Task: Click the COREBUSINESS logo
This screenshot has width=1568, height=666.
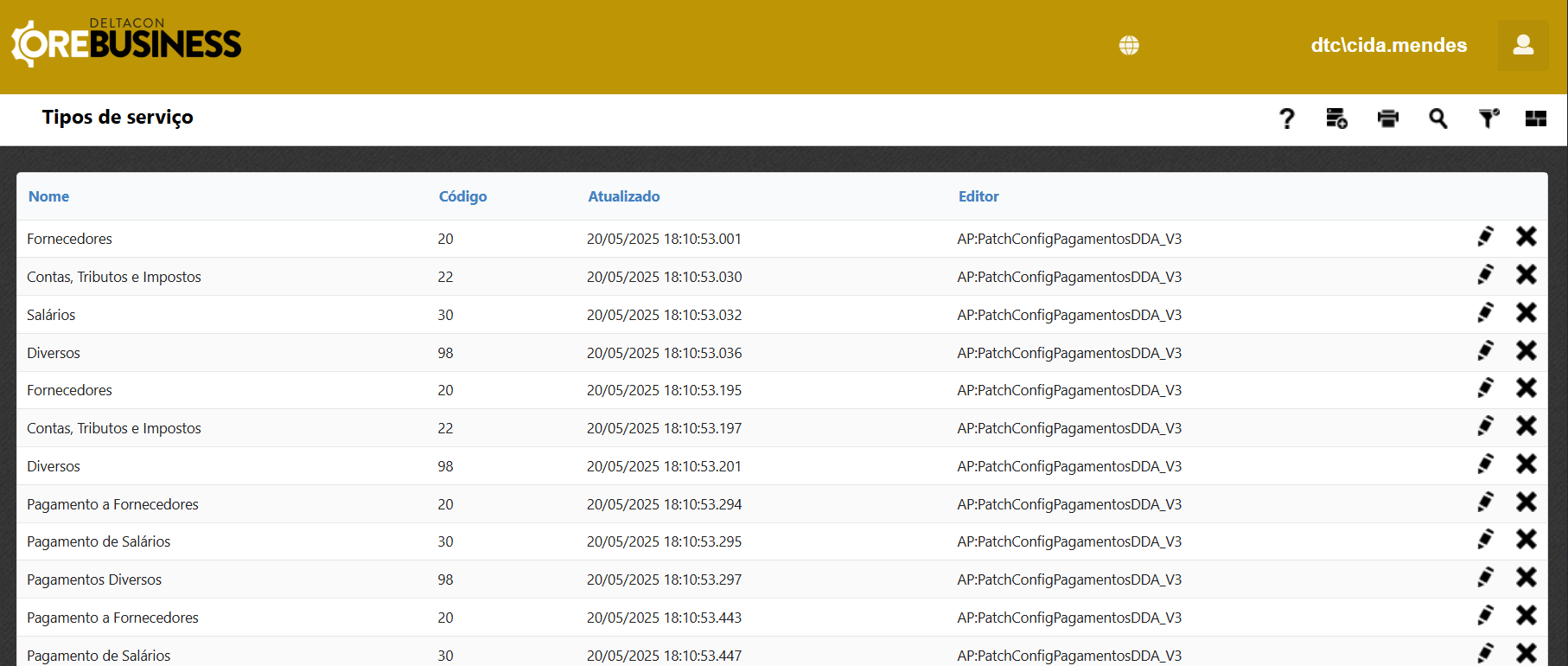Action: click(x=126, y=43)
